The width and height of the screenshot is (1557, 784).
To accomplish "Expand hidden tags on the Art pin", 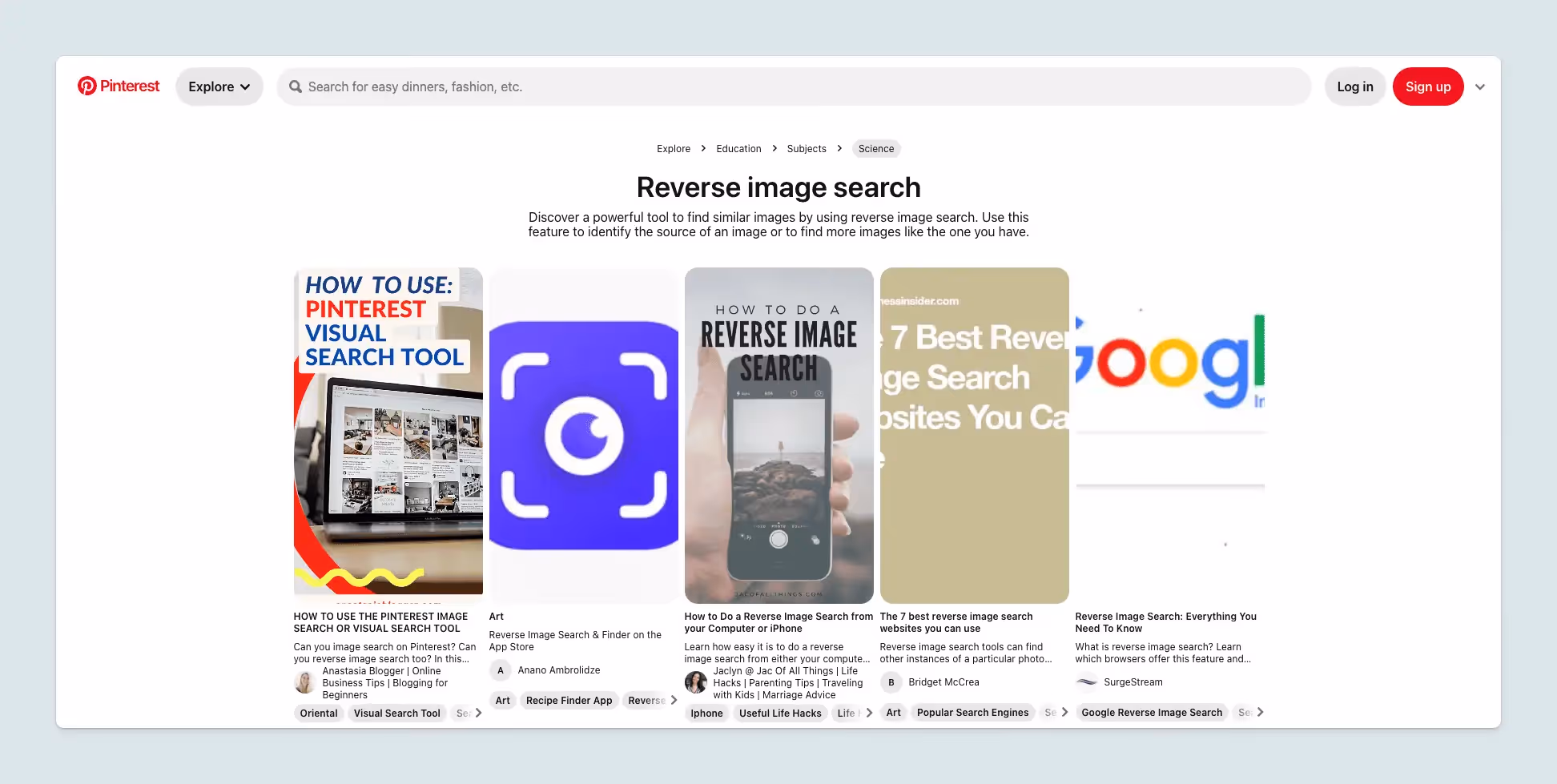I will 675,700.
